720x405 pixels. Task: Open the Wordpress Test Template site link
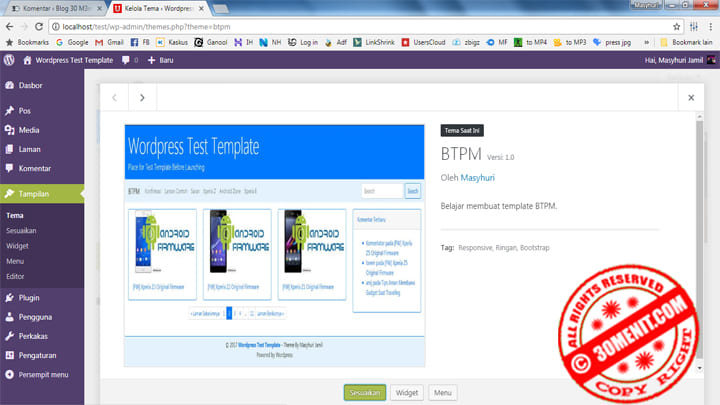[x=68, y=60]
